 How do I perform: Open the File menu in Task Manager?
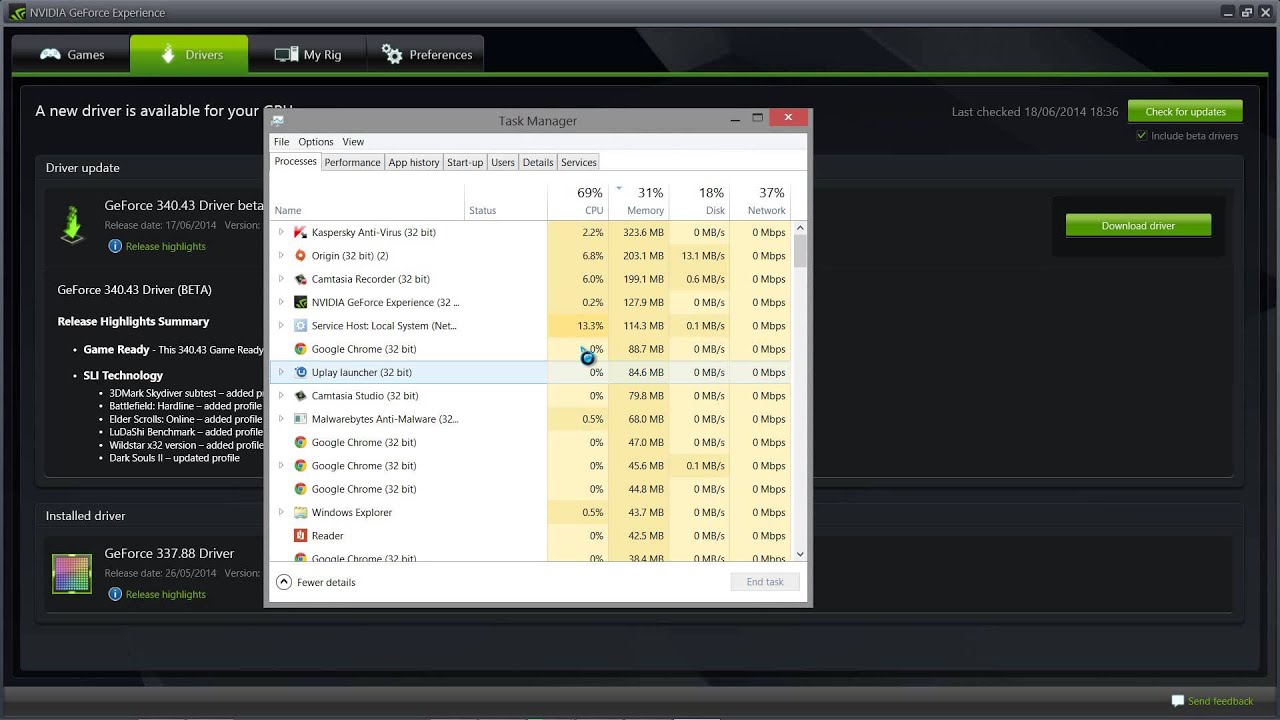click(282, 142)
